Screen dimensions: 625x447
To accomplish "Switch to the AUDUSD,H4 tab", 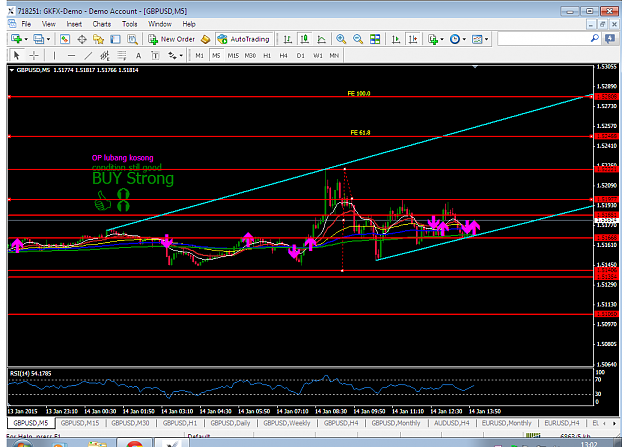I will point(452,423).
